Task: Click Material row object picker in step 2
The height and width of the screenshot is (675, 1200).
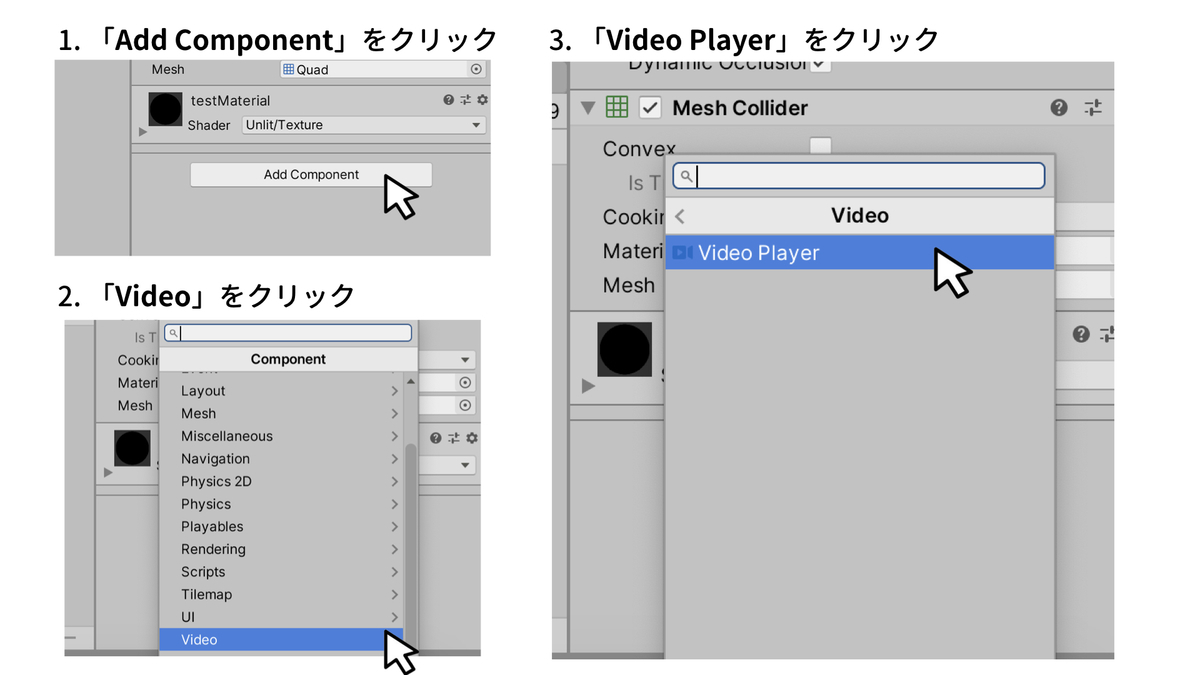Action: coord(465,383)
